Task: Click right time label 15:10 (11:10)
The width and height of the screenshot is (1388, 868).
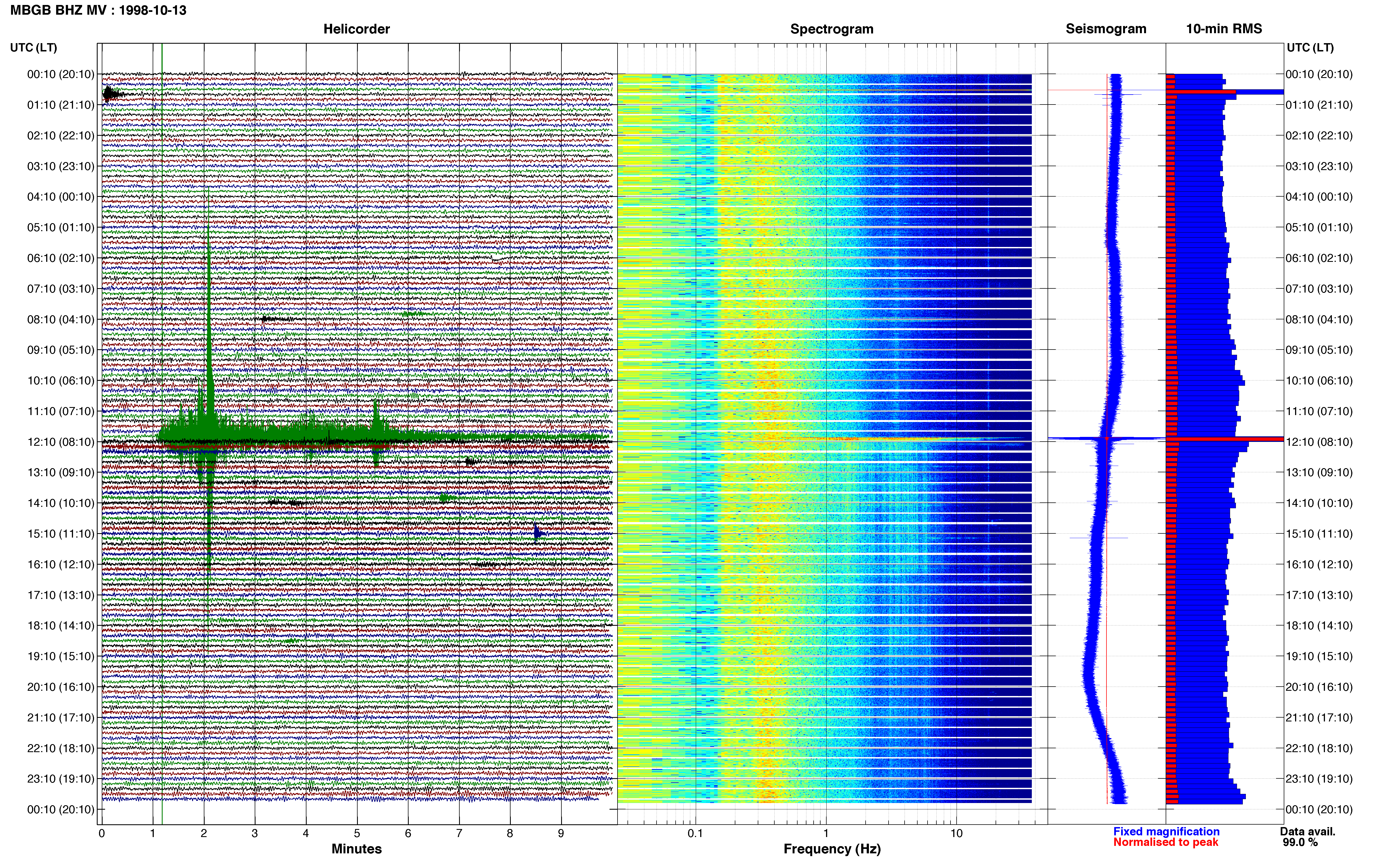Action: point(1319,533)
